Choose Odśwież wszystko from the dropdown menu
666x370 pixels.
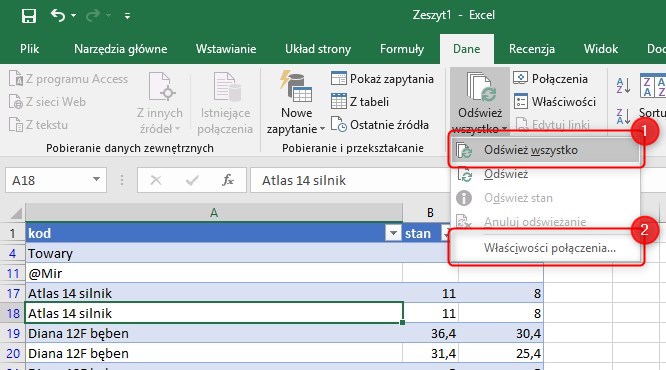545,150
